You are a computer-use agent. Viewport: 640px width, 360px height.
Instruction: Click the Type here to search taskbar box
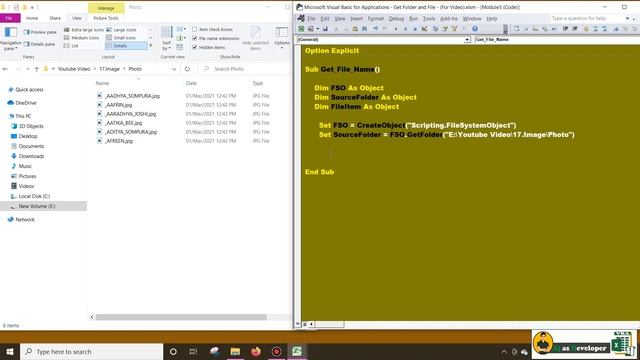coord(91,351)
